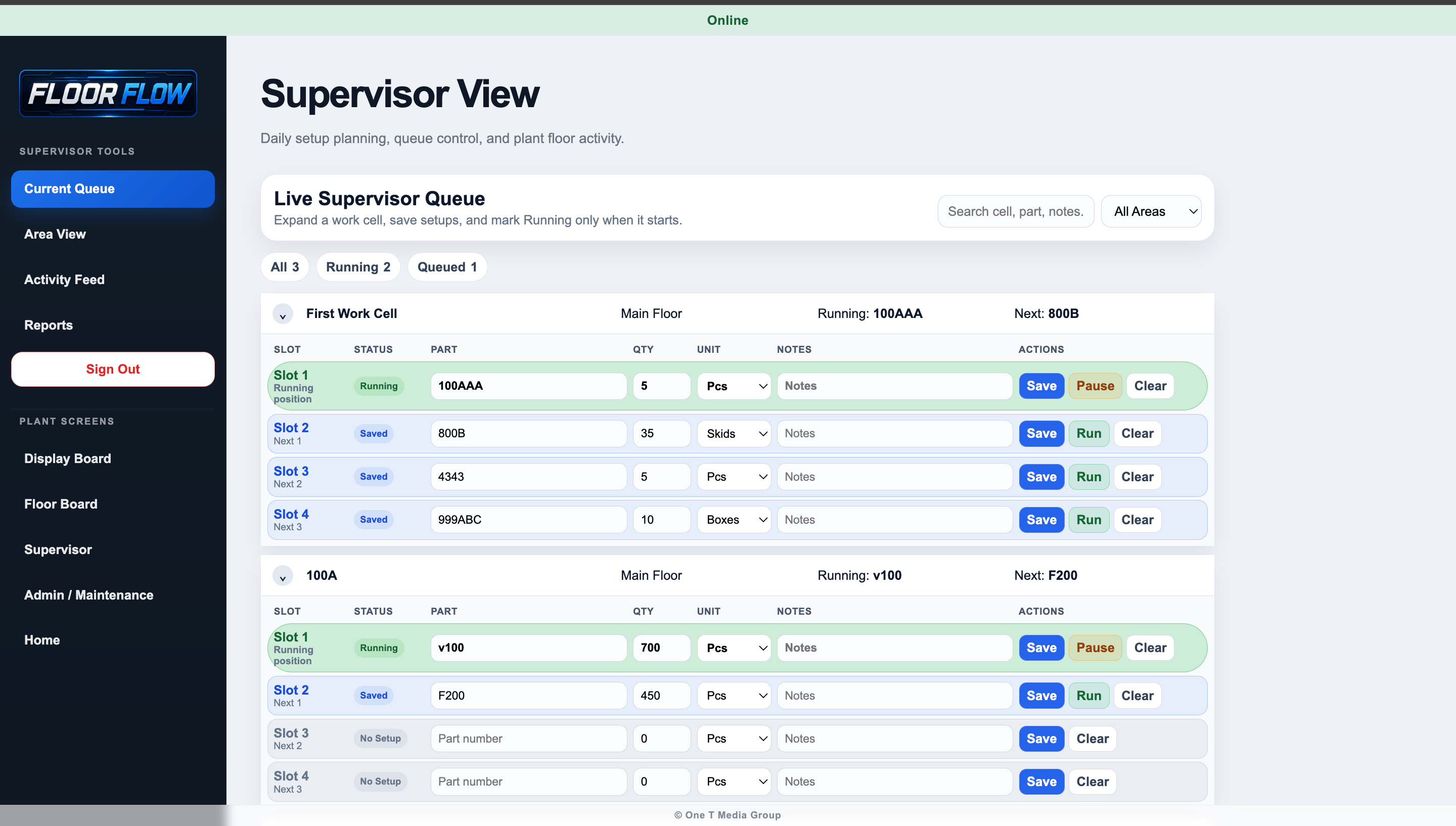The height and width of the screenshot is (826, 1456).
Task: Edit quantity field showing 700
Action: point(661,648)
